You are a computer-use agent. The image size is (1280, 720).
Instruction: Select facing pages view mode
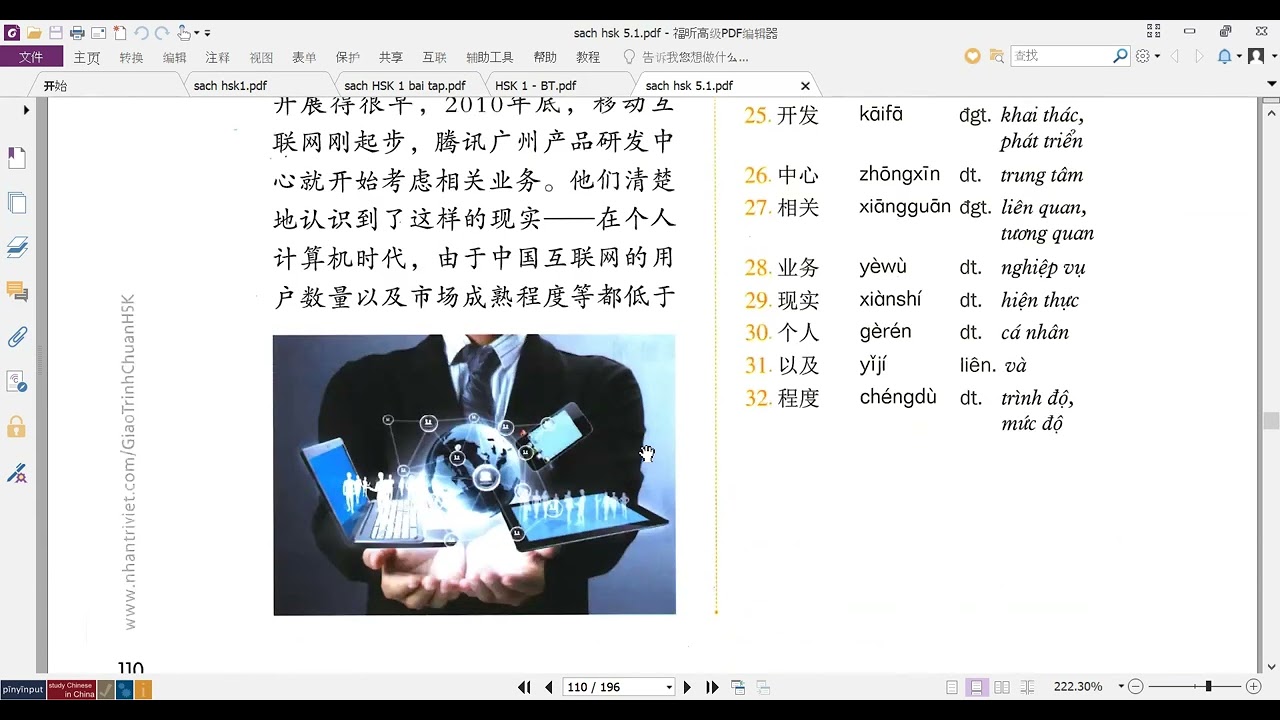pos(1002,687)
